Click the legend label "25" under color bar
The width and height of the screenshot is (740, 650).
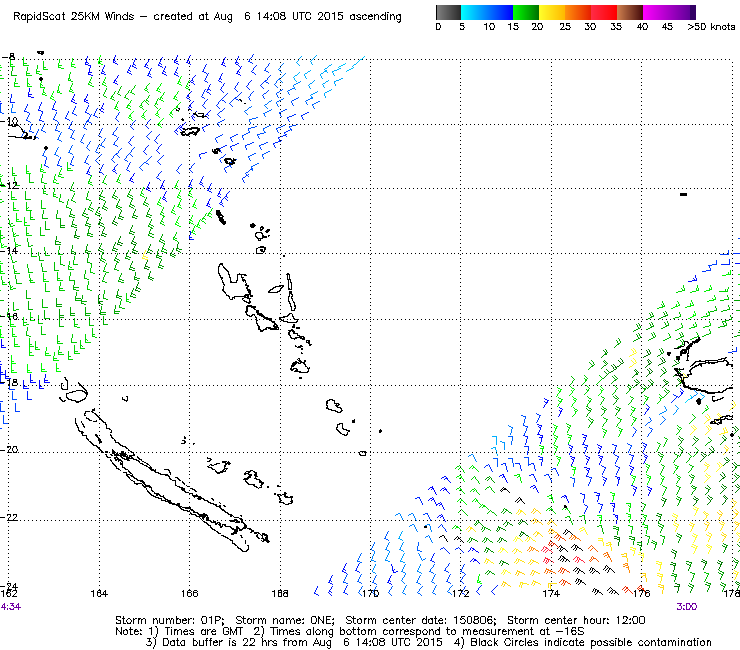point(565,27)
